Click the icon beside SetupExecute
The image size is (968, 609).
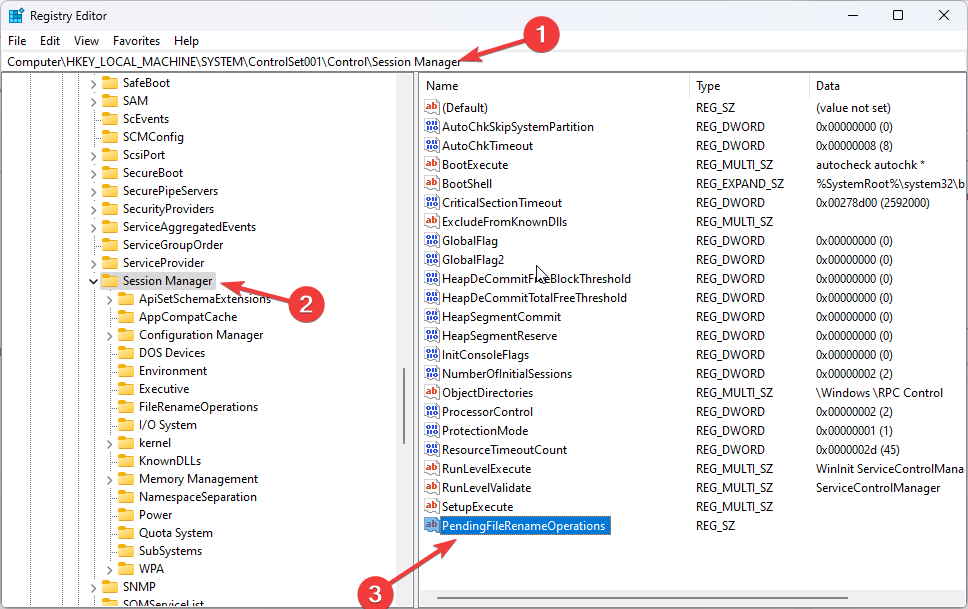pos(432,506)
